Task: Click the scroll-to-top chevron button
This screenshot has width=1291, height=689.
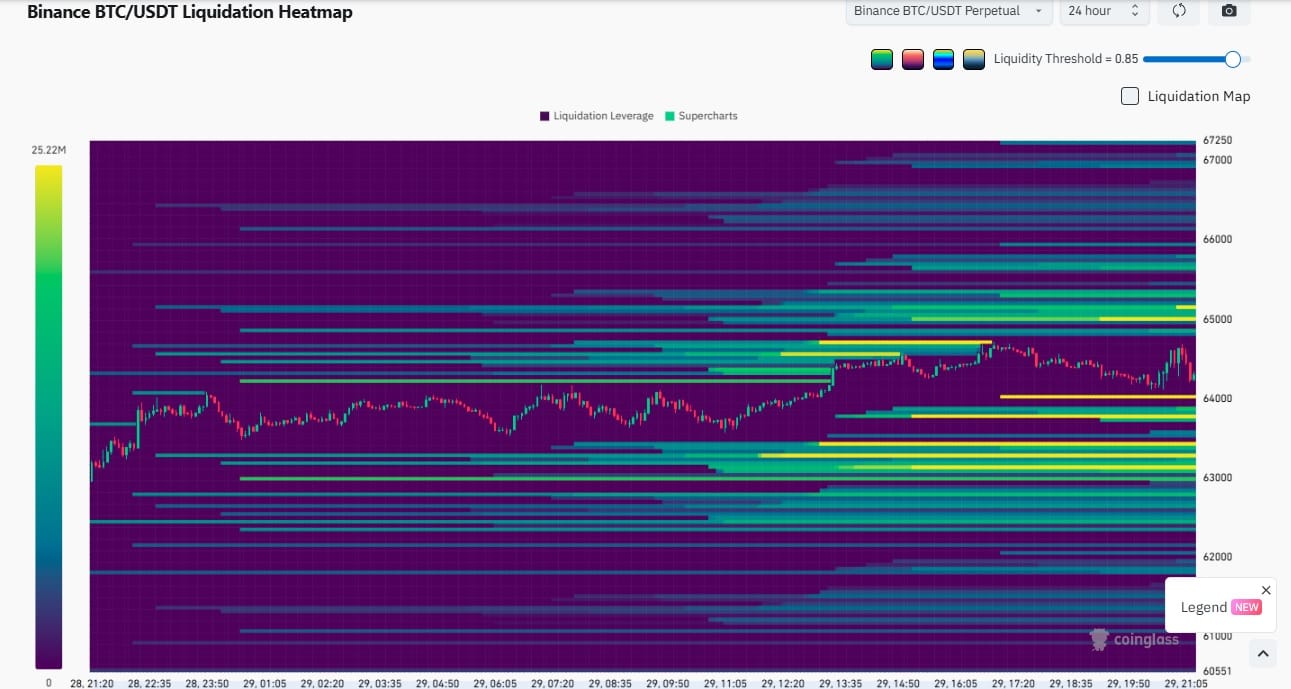Action: [x=1262, y=654]
